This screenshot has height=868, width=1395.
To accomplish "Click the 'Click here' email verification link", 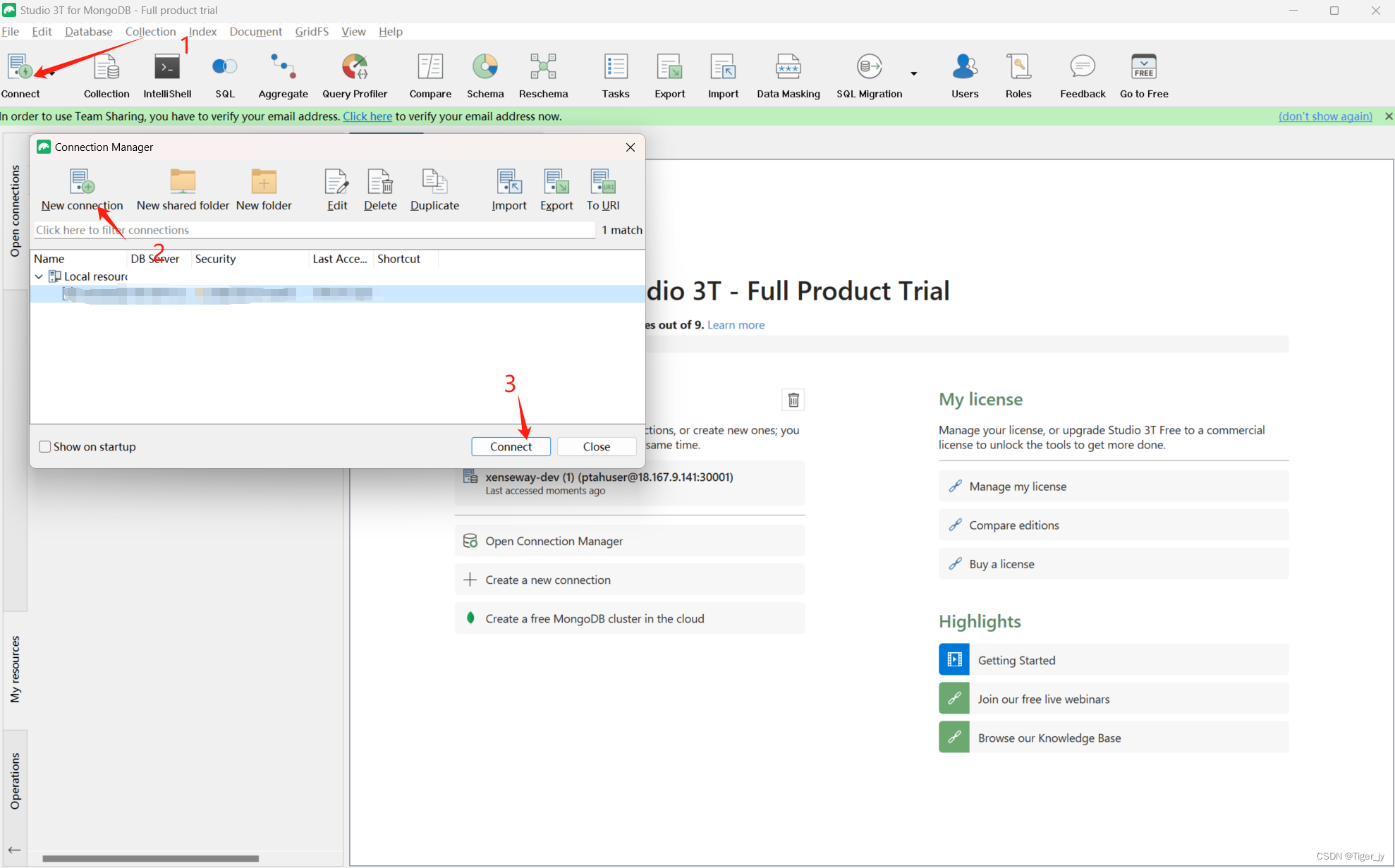I will [x=367, y=116].
